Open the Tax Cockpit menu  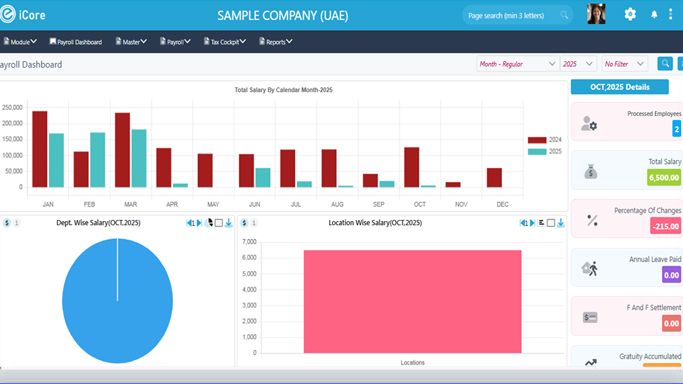[225, 42]
